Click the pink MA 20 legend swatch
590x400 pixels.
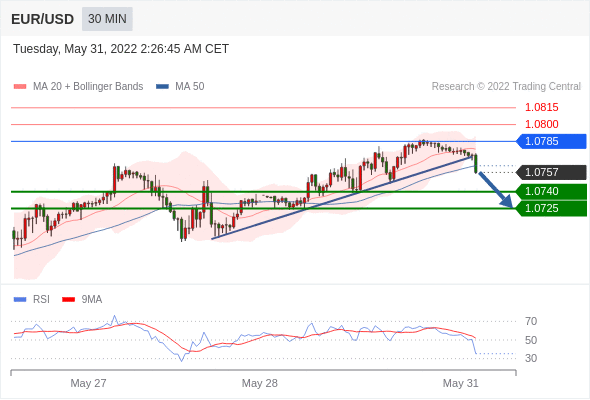click(20, 87)
